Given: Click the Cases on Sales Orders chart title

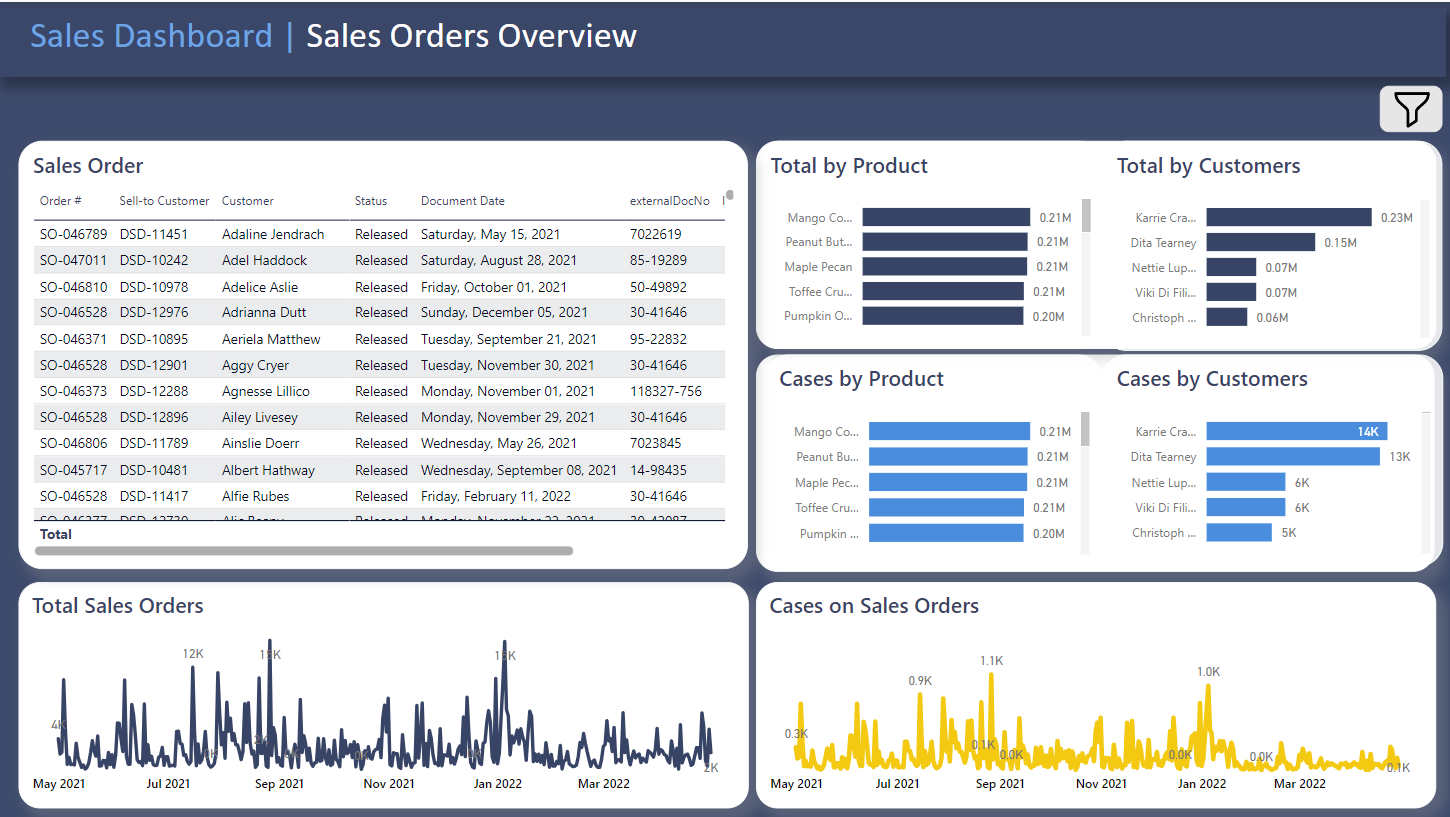Looking at the screenshot, I should [874, 606].
